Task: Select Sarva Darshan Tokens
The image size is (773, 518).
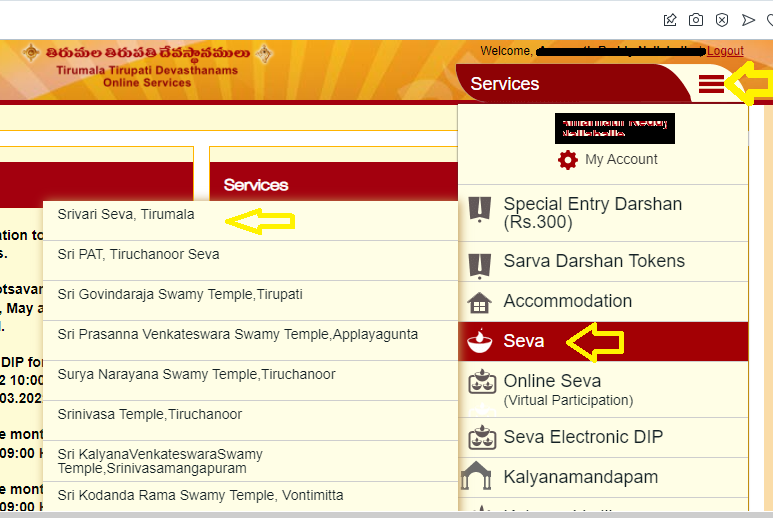Action: 603,261
